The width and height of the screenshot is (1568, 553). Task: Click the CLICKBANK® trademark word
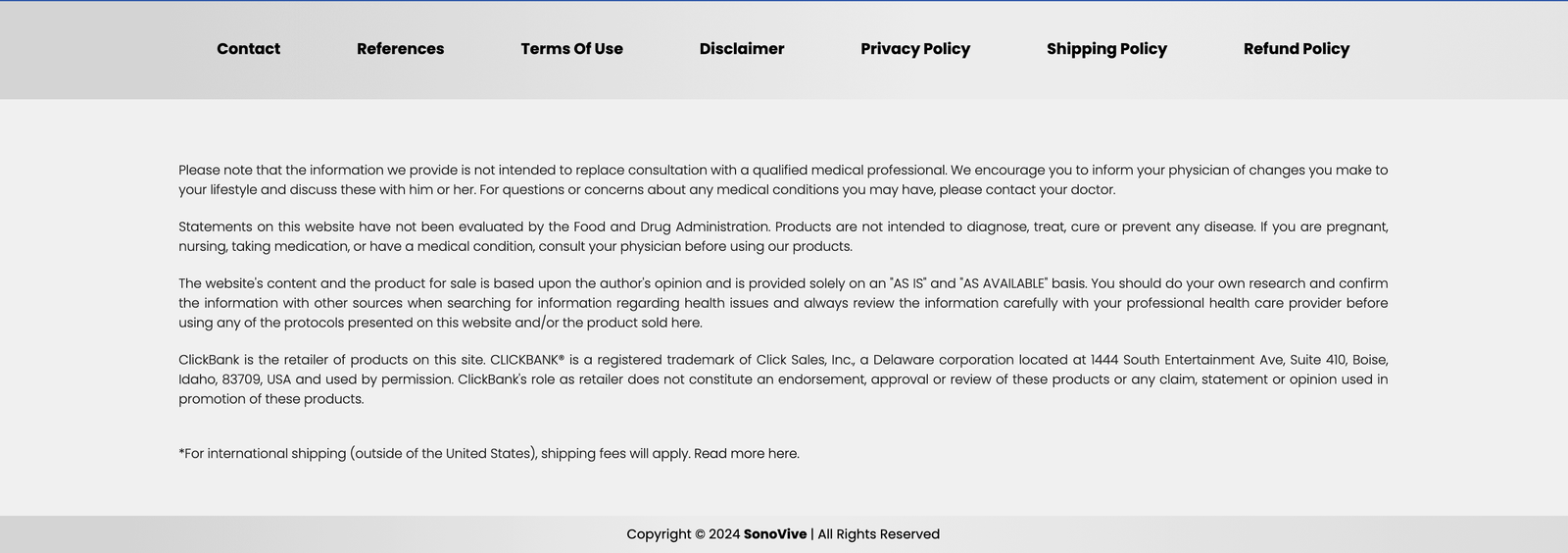(527, 360)
